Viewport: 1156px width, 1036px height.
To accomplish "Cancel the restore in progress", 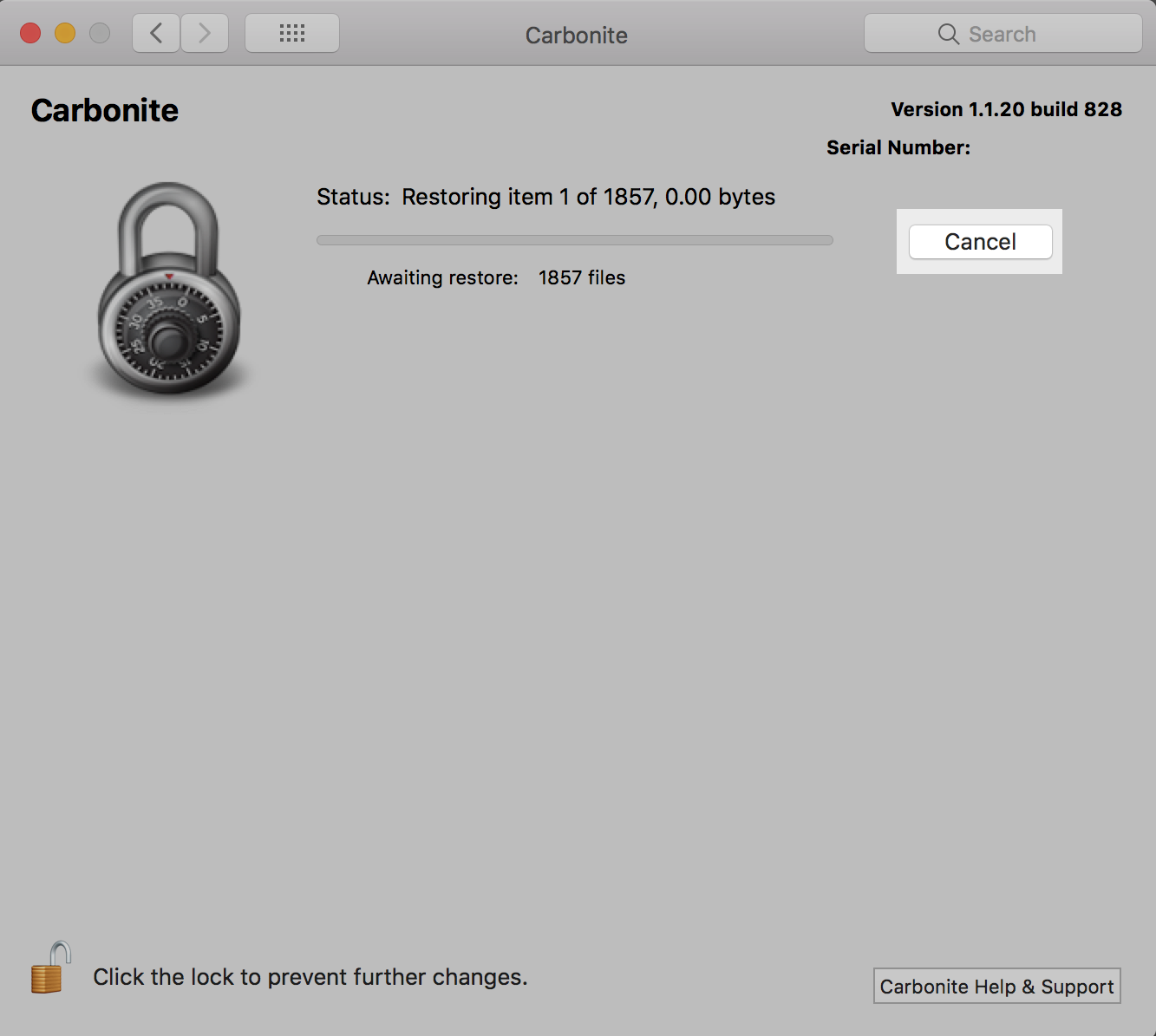I will click(980, 242).
